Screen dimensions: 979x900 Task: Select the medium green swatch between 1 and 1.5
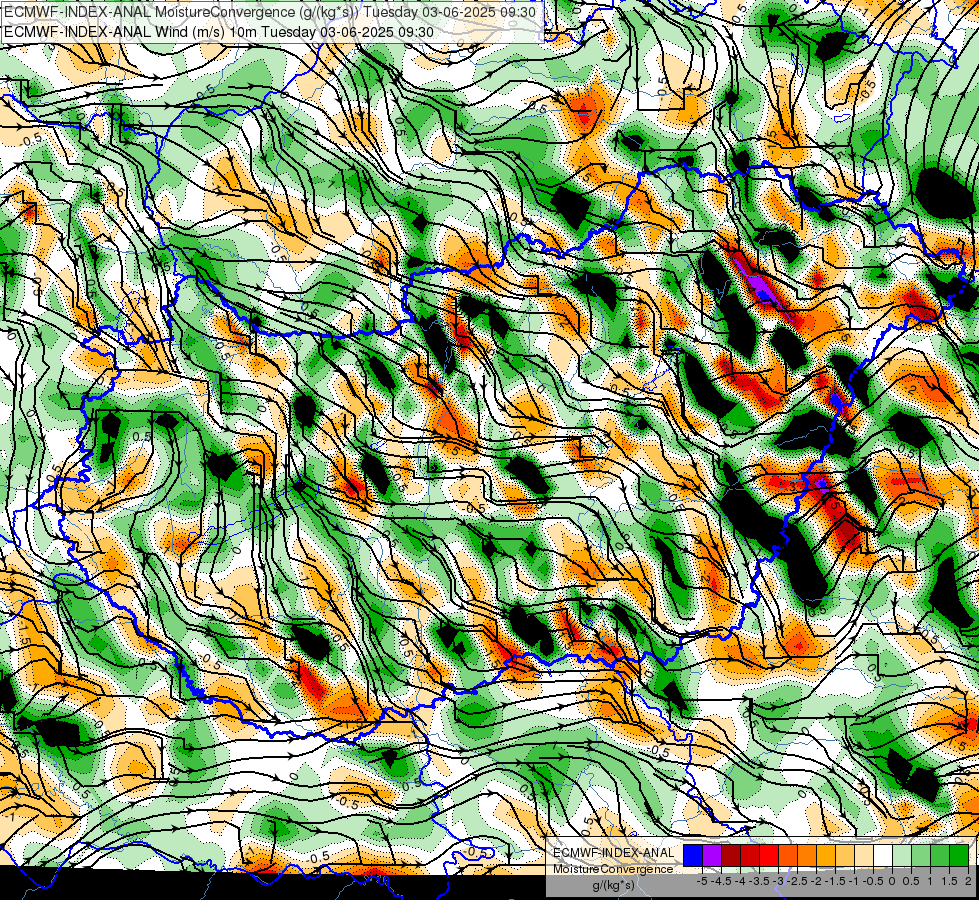pos(940,855)
